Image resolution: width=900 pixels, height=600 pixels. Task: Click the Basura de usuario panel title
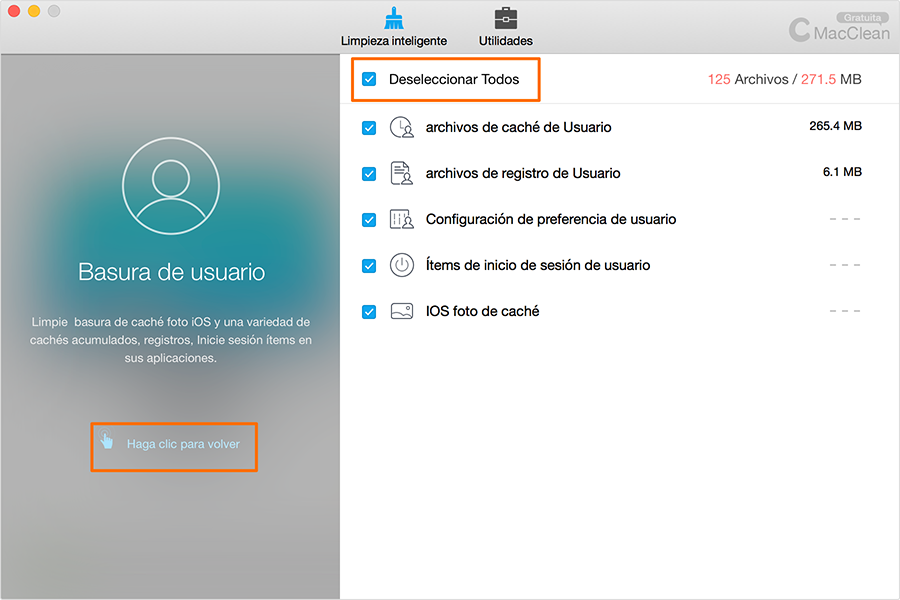click(x=170, y=271)
